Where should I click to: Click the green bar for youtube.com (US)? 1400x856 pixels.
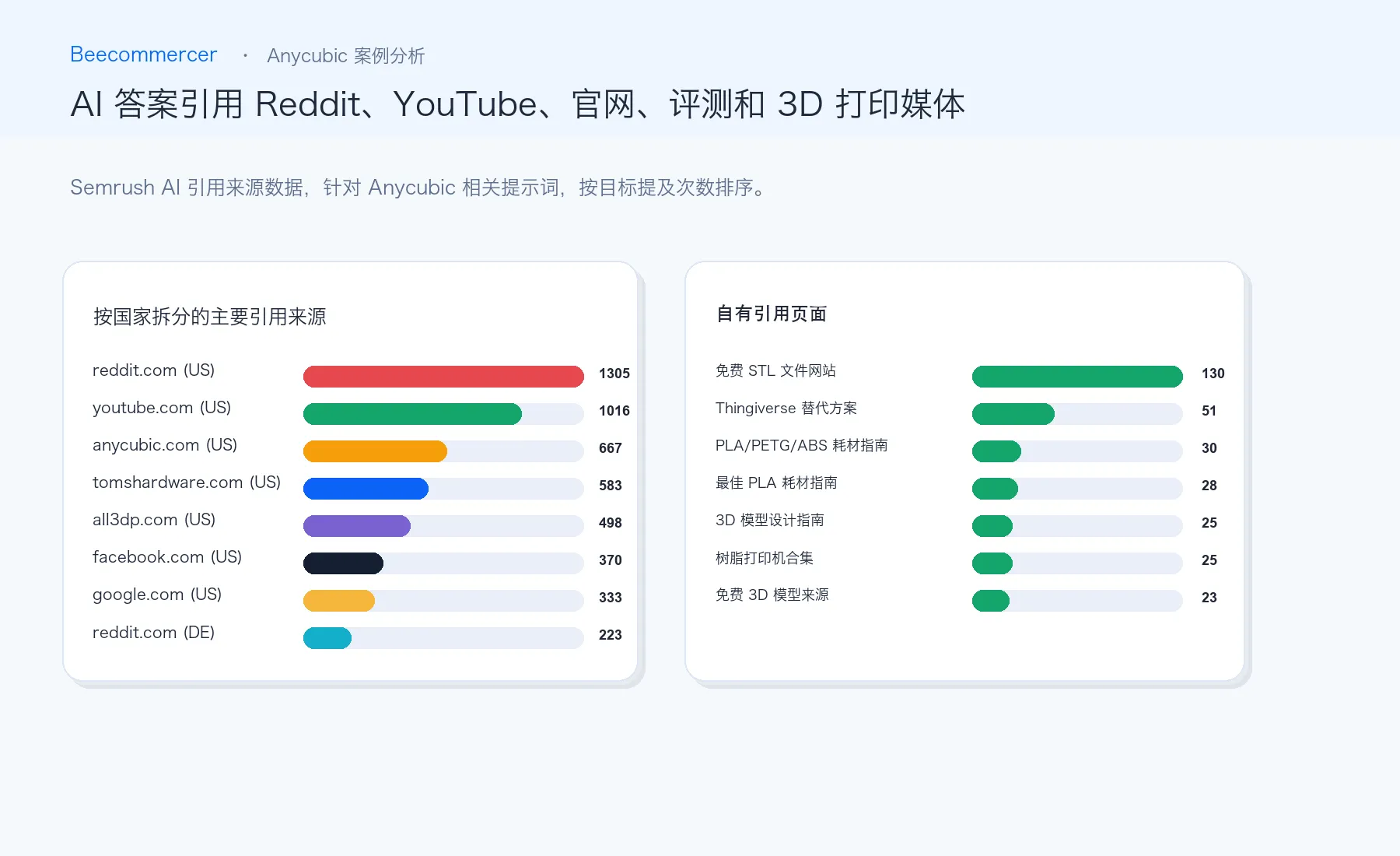click(x=412, y=414)
